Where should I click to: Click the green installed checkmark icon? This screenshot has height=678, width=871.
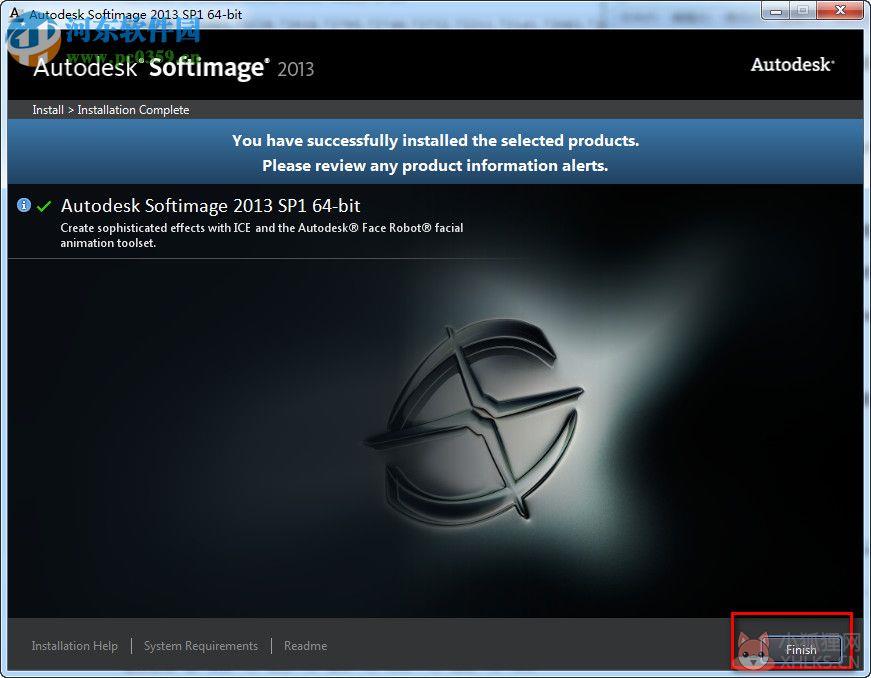pyautogui.click(x=44, y=206)
